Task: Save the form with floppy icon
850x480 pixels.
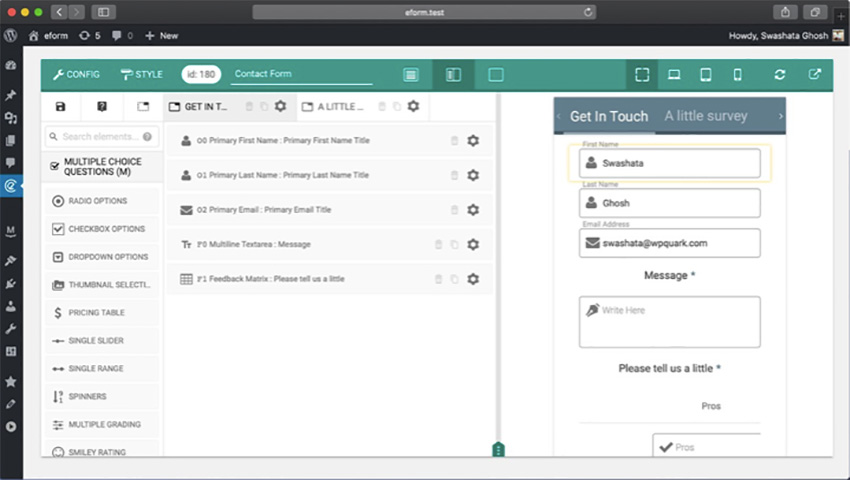Action: 60,106
